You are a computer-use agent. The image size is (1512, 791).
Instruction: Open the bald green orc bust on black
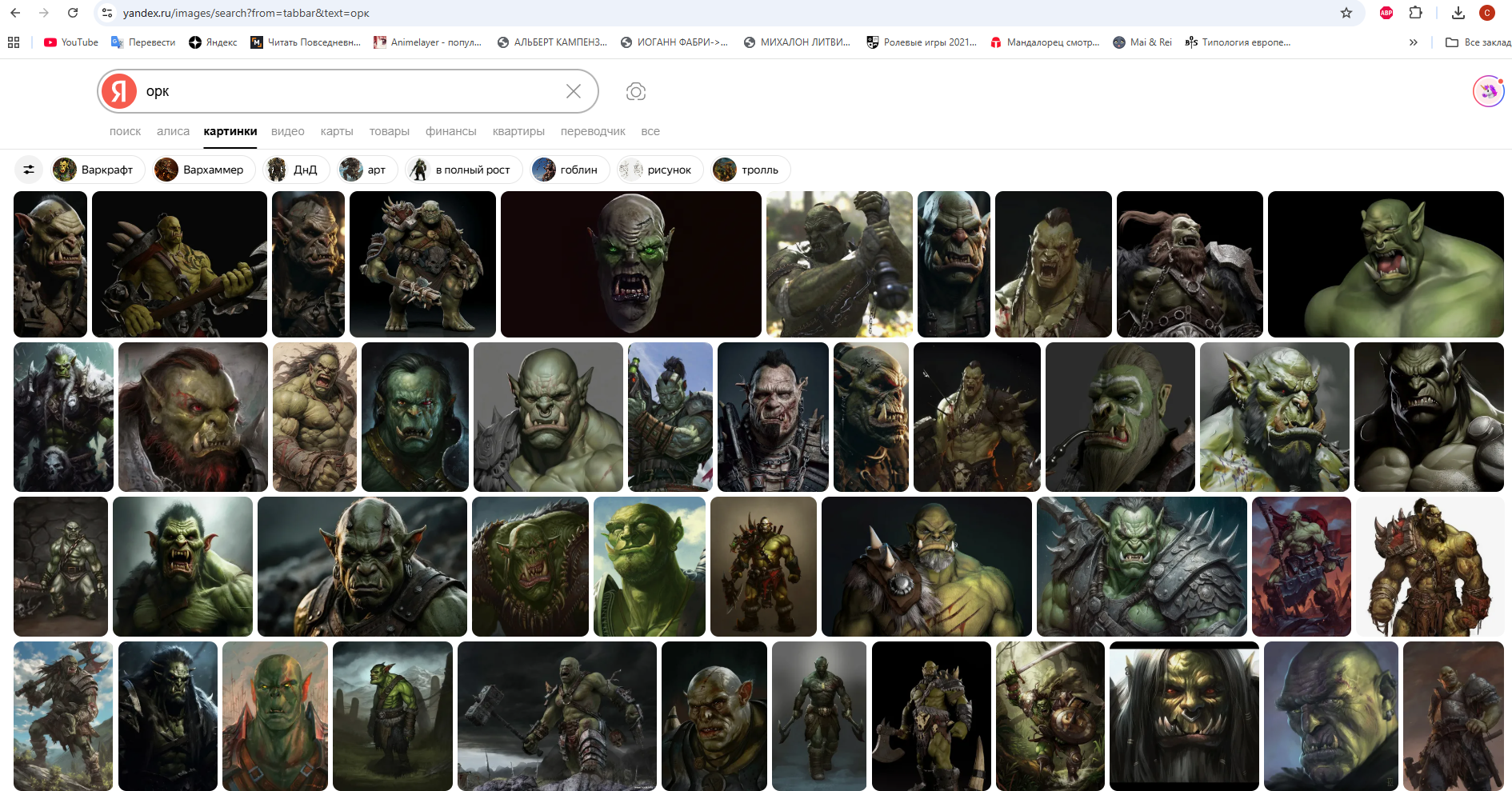click(1386, 264)
